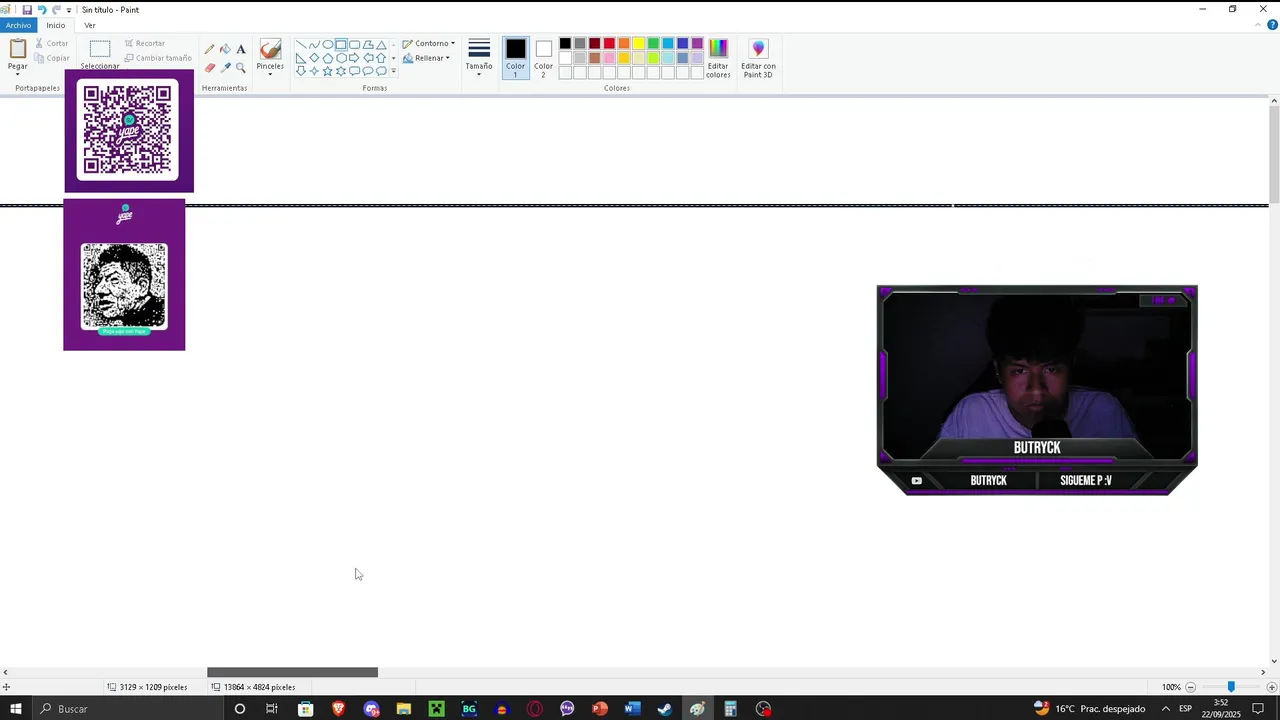The width and height of the screenshot is (1280, 720).
Task: Choose the Cloud callout shape
Action: [x=381, y=71]
